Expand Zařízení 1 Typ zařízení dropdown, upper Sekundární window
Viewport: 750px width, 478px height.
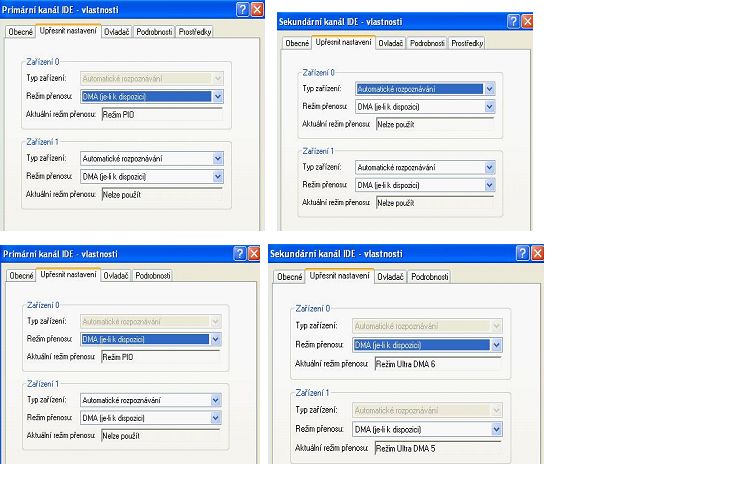(x=489, y=167)
